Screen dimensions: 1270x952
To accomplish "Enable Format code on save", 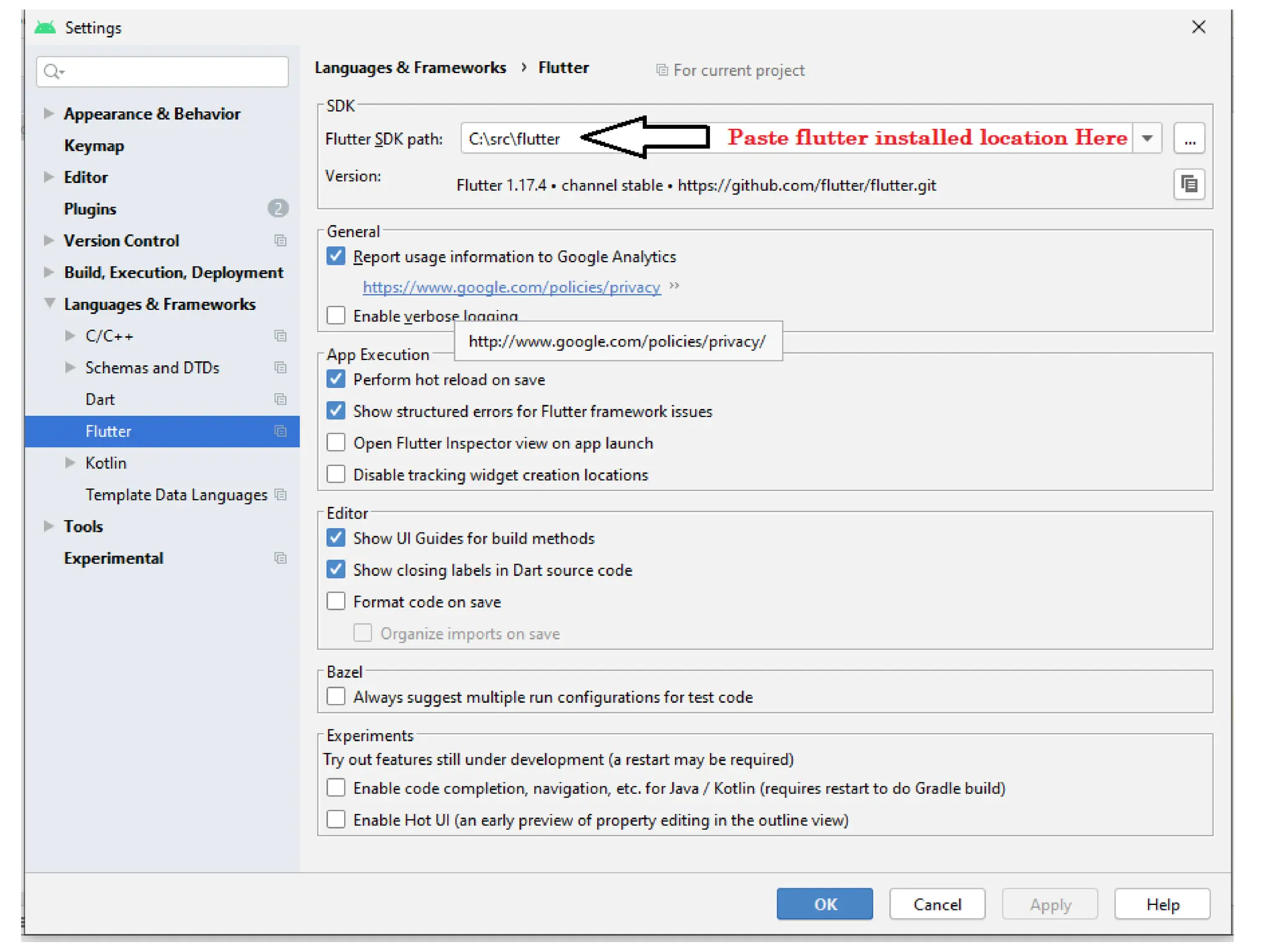I will (x=336, y=601).
